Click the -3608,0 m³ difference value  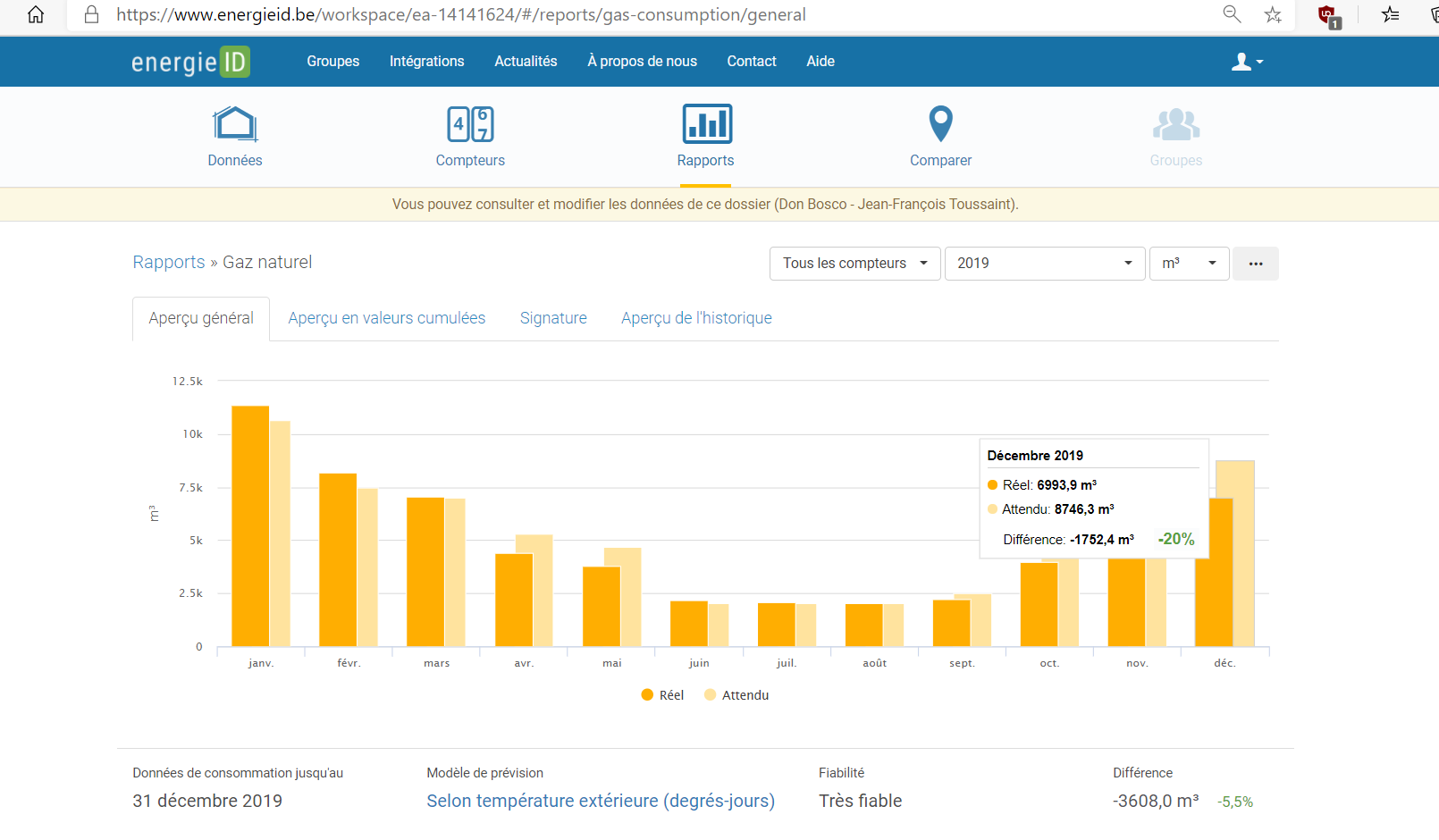1156,801
